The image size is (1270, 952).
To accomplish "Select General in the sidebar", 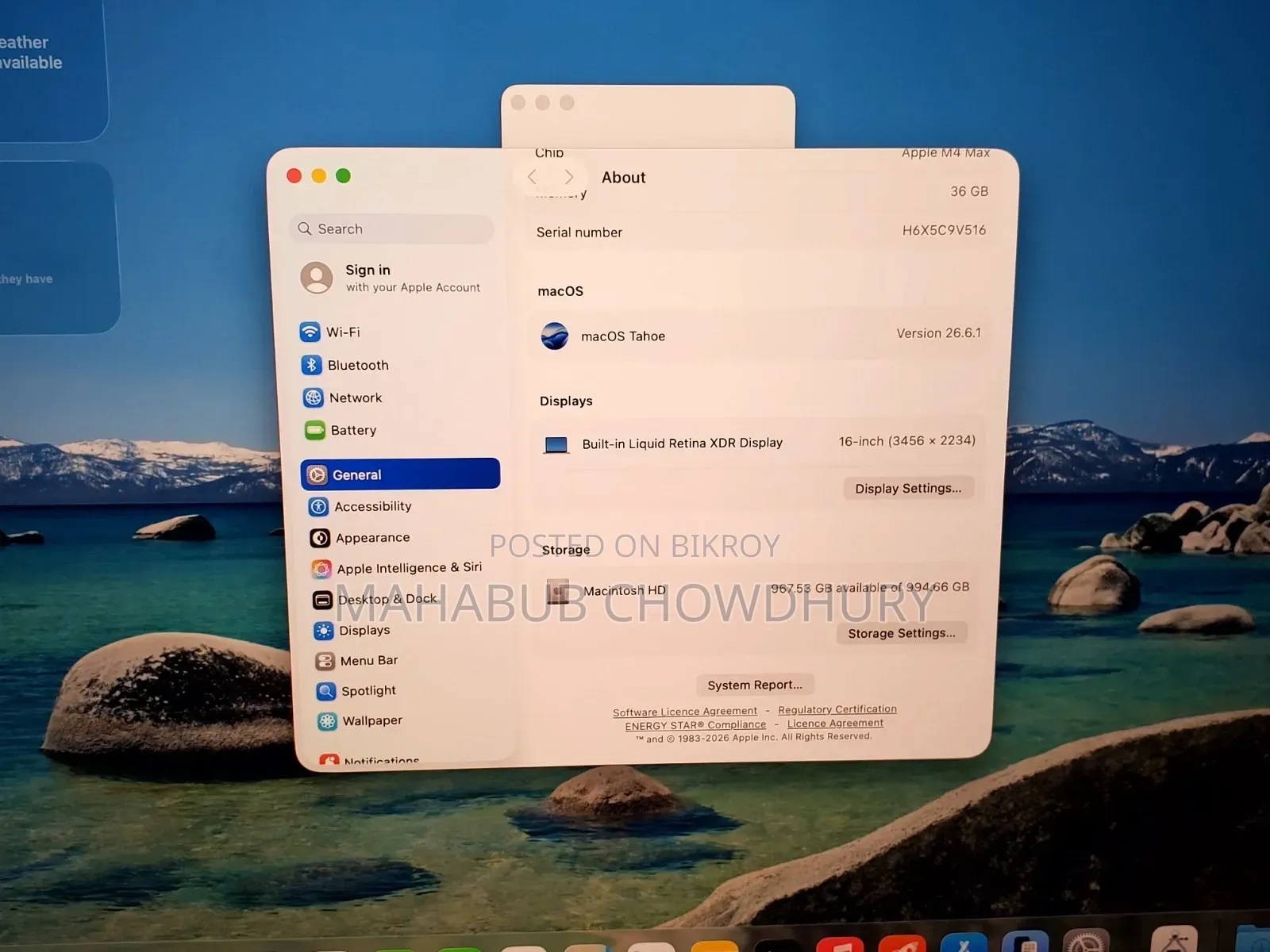I will pos(400,474).
